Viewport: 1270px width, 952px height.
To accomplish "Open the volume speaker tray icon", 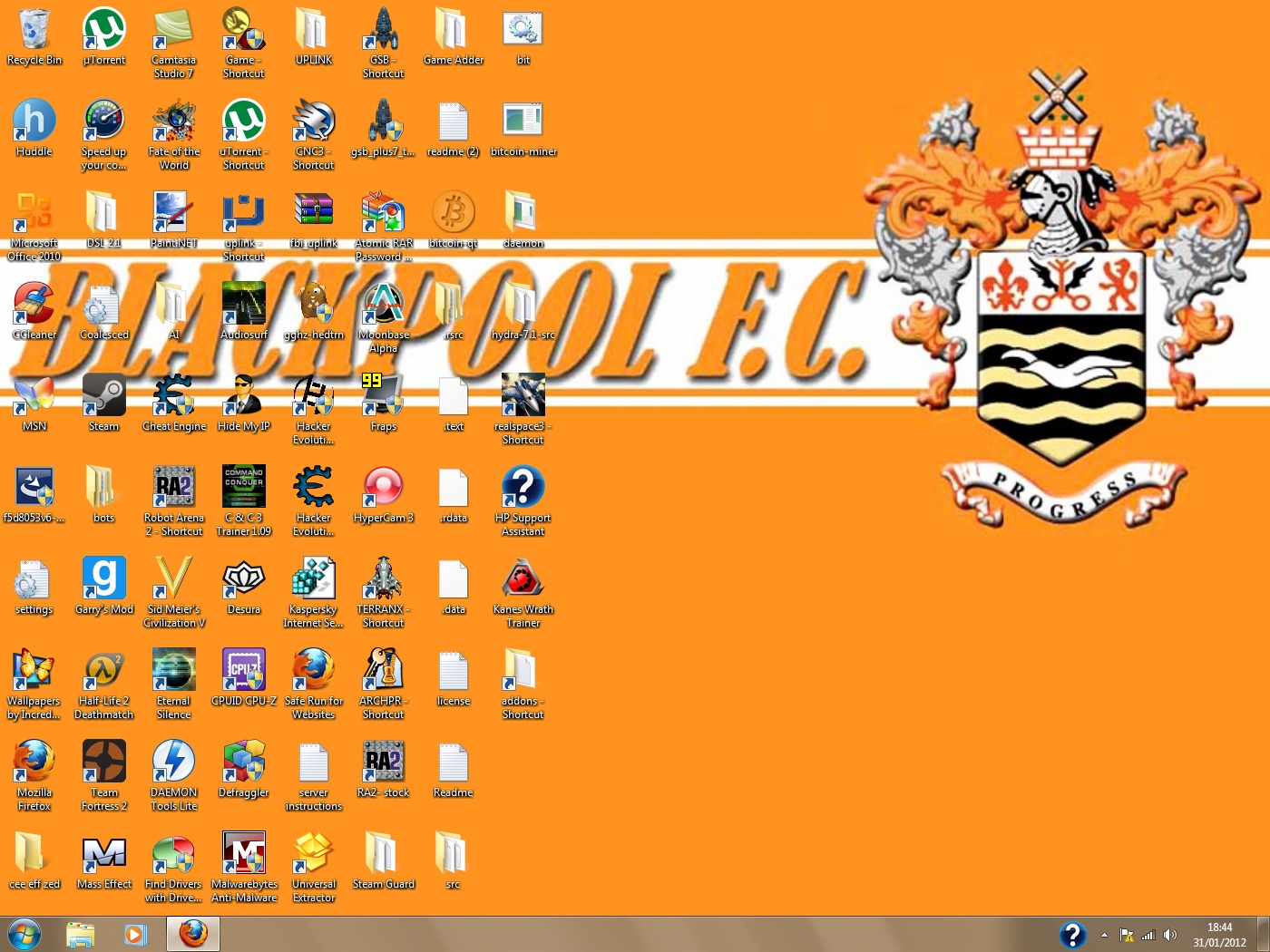I will tap(1169, 935).
